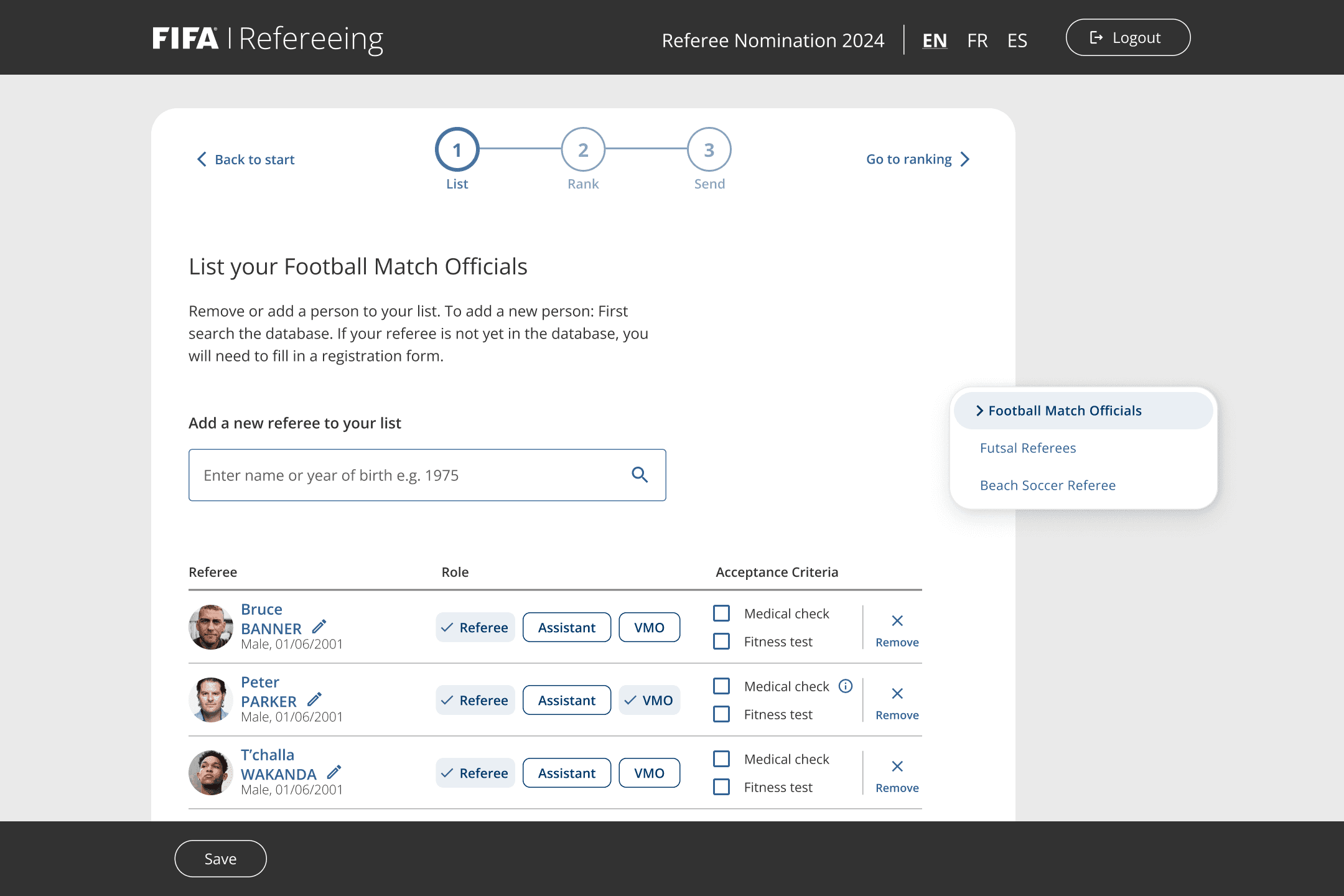Switch language to EN
Image resolution: width=1344 pixels, height=896 pixels.
(935, 40)
